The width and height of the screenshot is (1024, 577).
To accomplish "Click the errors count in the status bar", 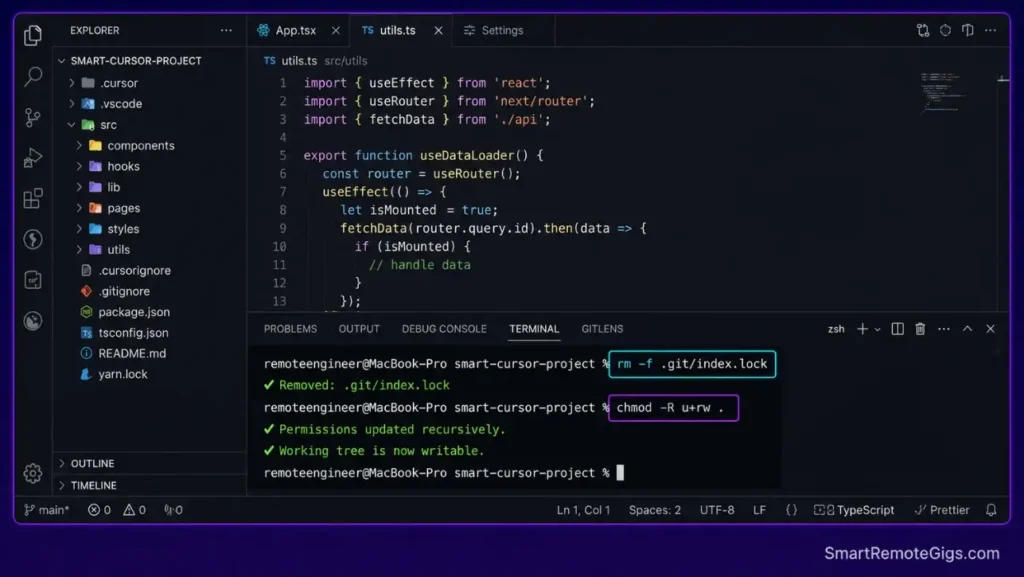I will [99, 510].
